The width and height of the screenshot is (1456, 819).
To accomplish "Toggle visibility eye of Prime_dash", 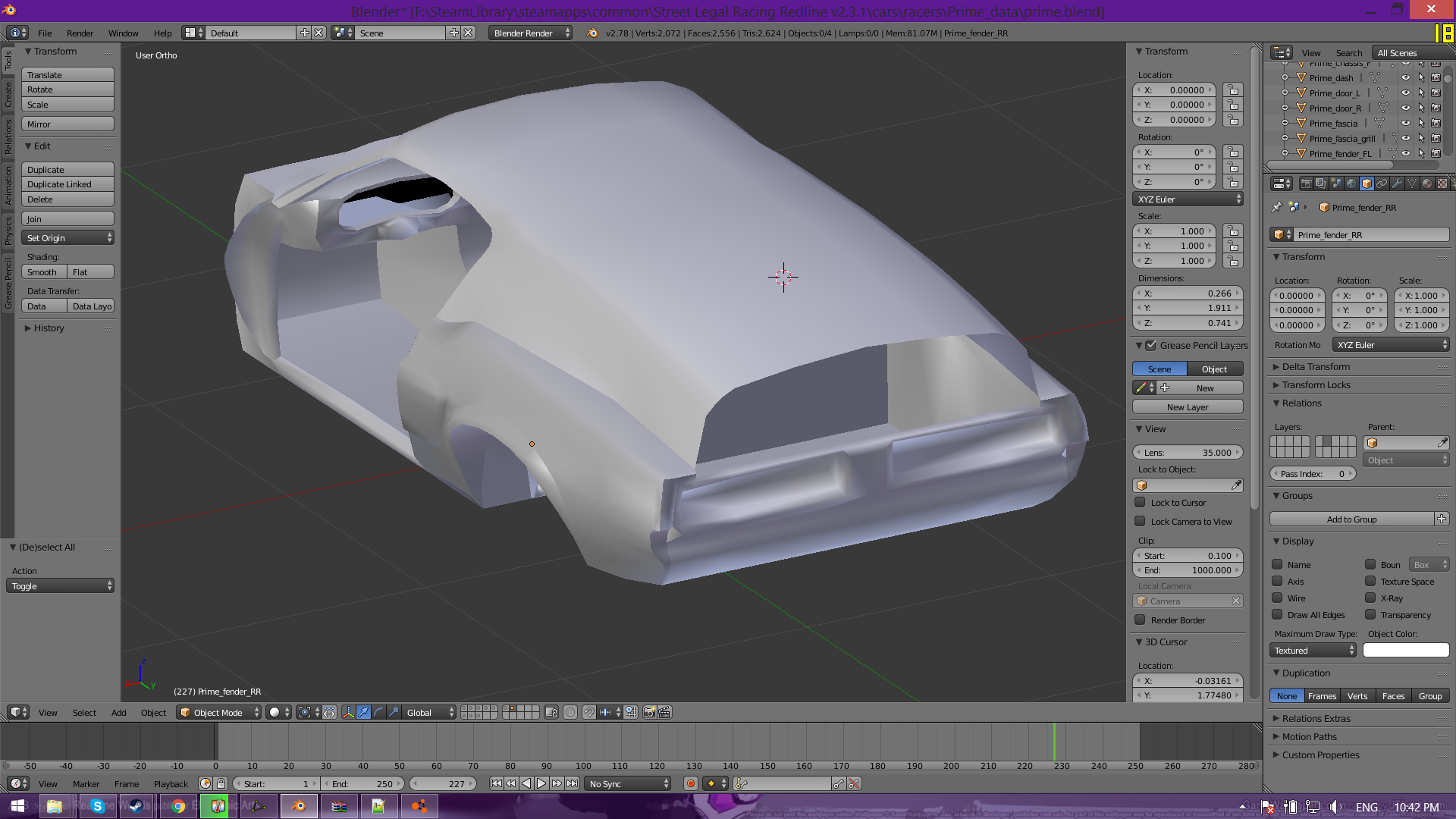I will click(x=1405, y=77).
